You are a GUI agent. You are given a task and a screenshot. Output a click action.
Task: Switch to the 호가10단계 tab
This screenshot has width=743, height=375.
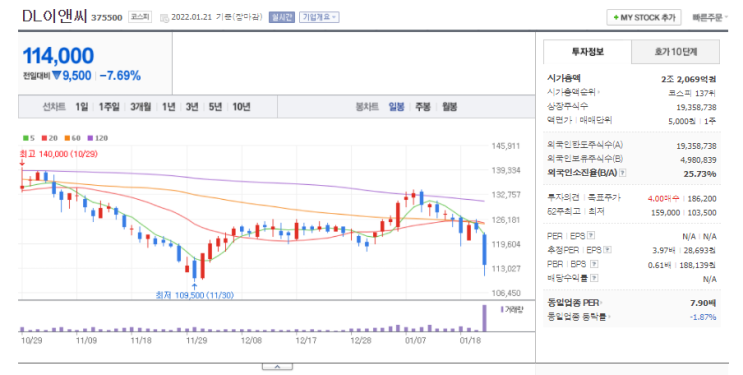pos(676,52)
